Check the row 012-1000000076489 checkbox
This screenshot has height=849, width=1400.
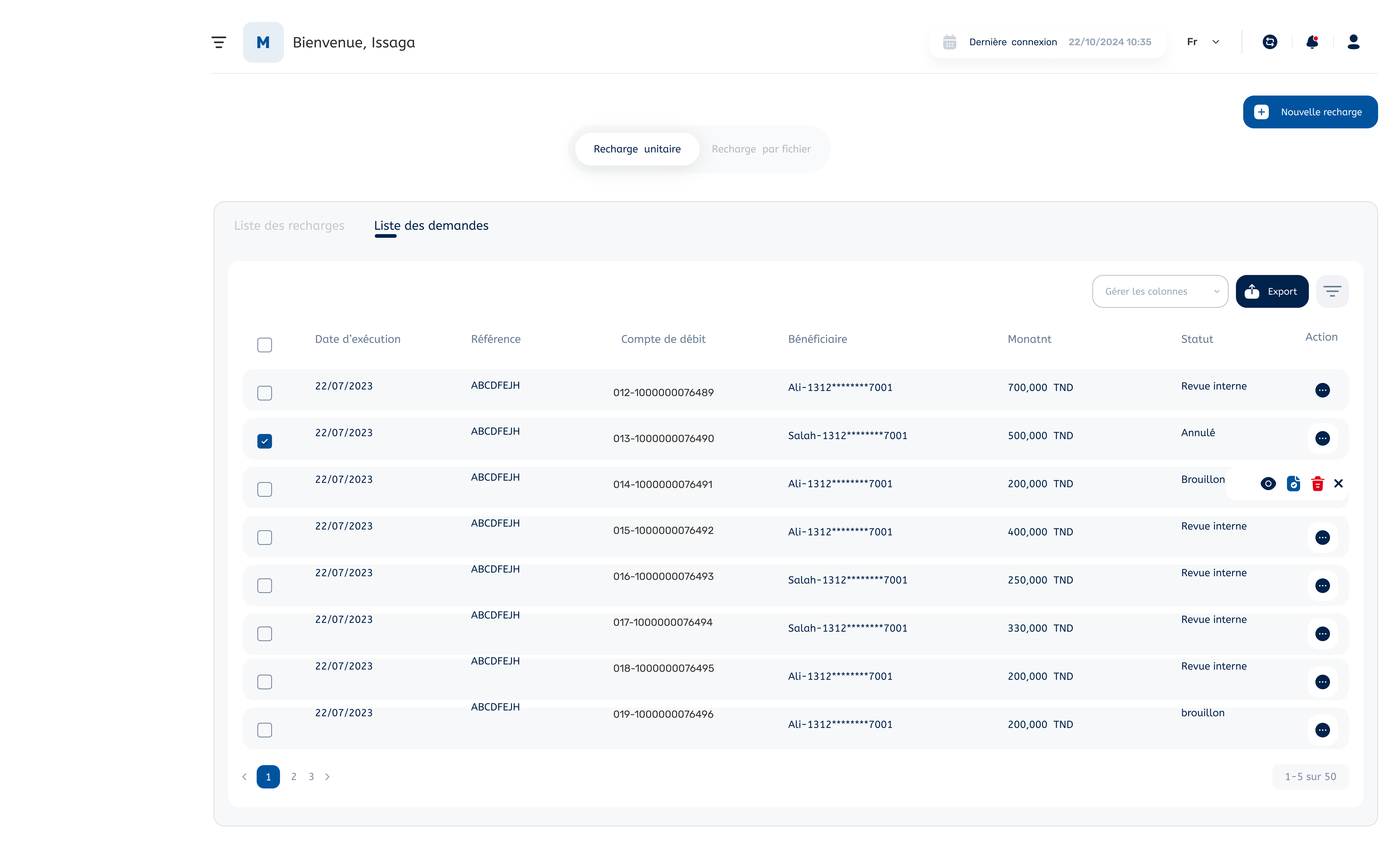[x=265, y=393]
